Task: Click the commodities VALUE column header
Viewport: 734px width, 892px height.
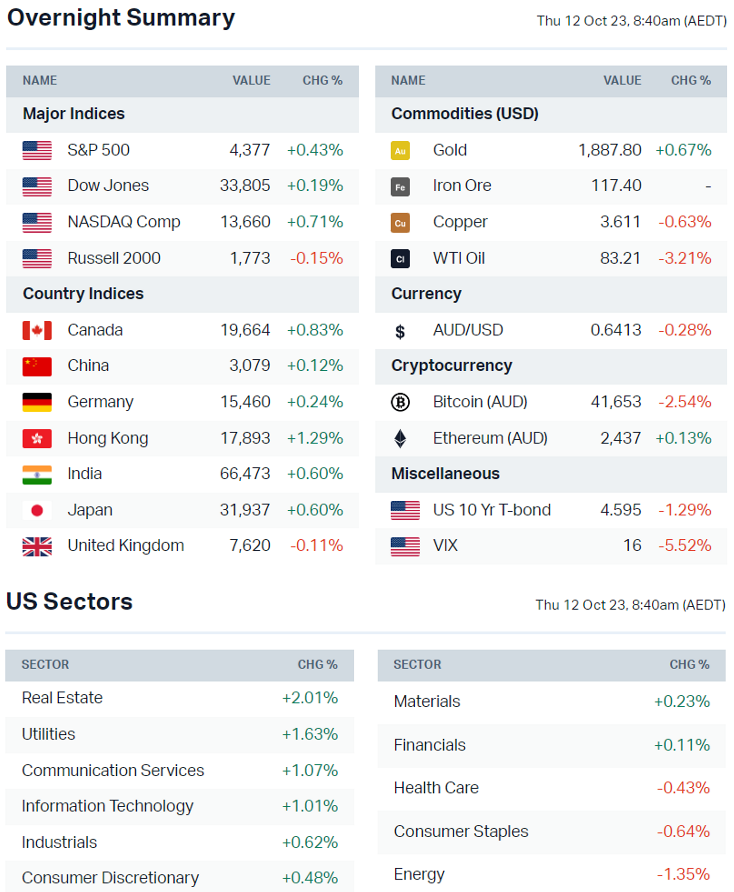Action: click(622, 80)
